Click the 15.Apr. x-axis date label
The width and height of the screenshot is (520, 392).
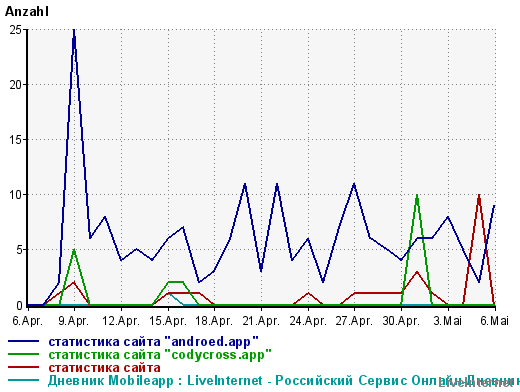(x=168, y=321)
